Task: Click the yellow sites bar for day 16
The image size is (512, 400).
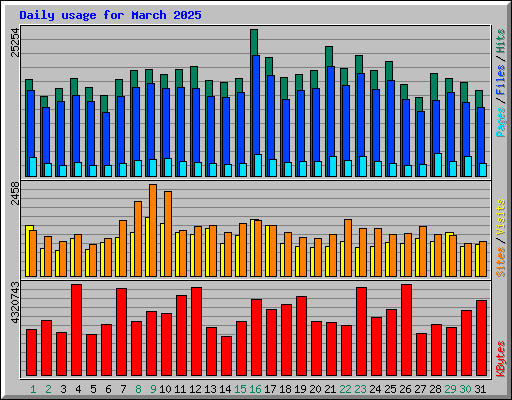Action: click(x=253, y=248)
